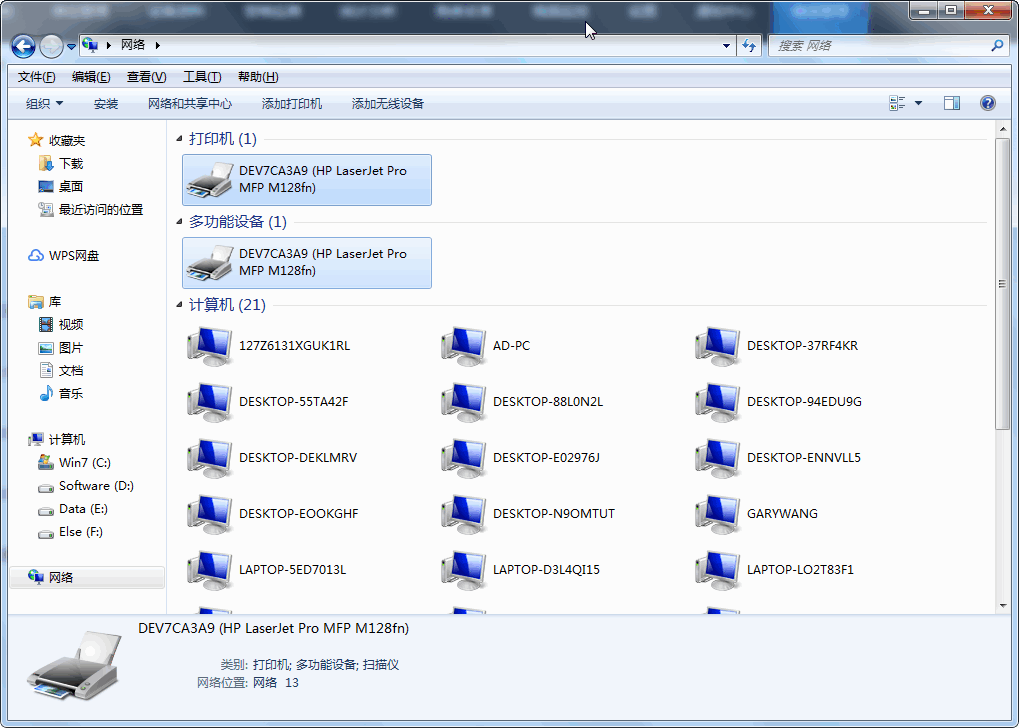
Task: Open 视频 library
Action: click(61, 324)
